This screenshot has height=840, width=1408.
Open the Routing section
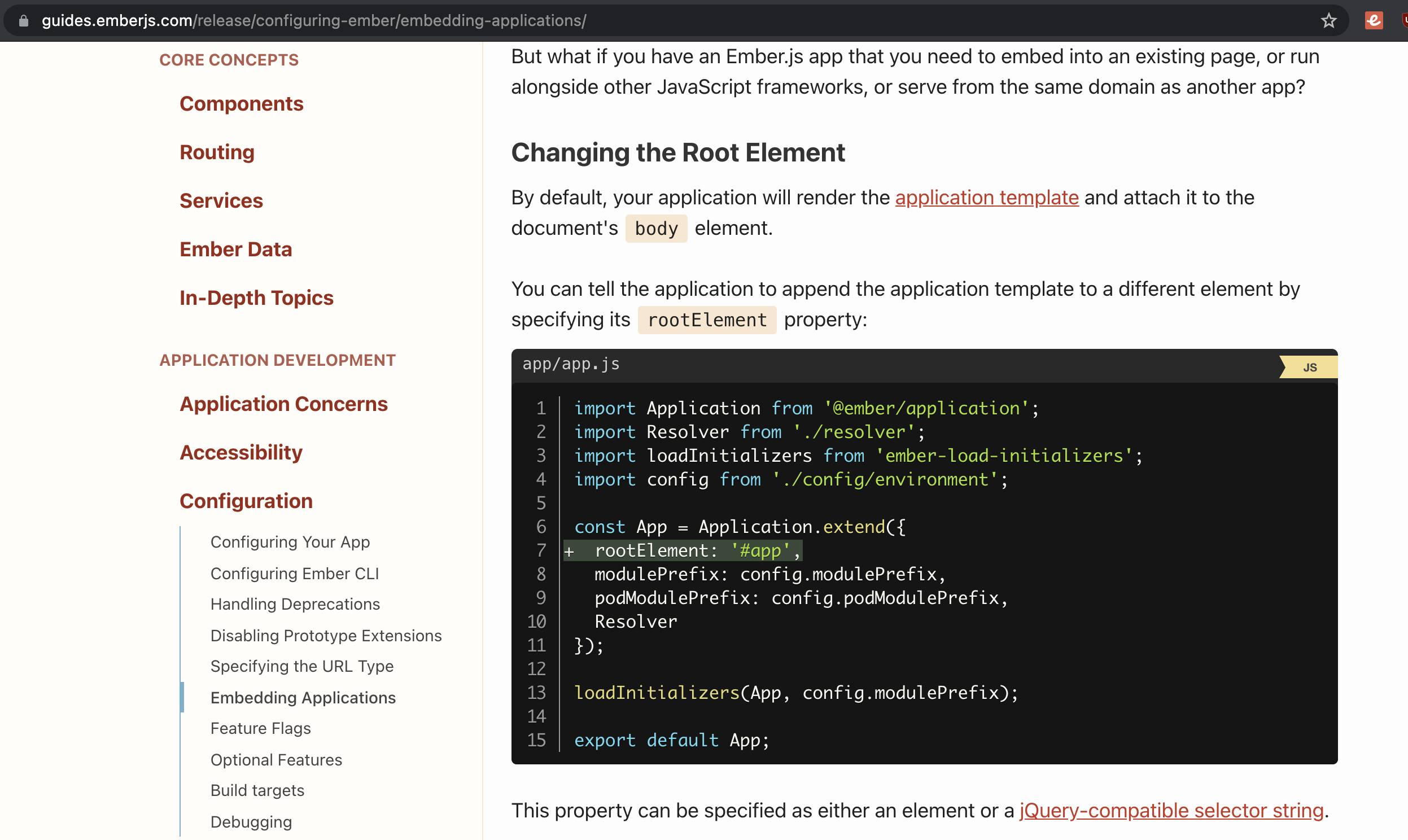click(x=217, y=152)
